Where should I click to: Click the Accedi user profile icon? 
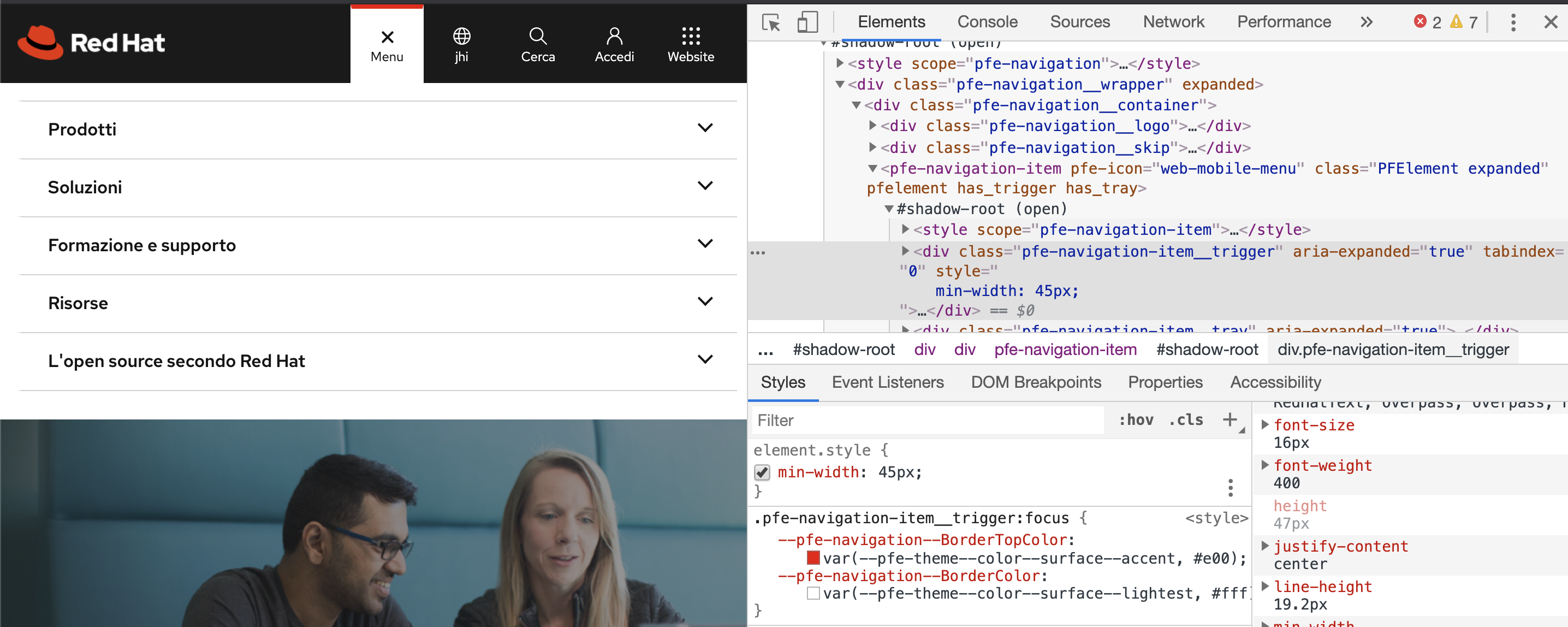click(x=614, y=37)
